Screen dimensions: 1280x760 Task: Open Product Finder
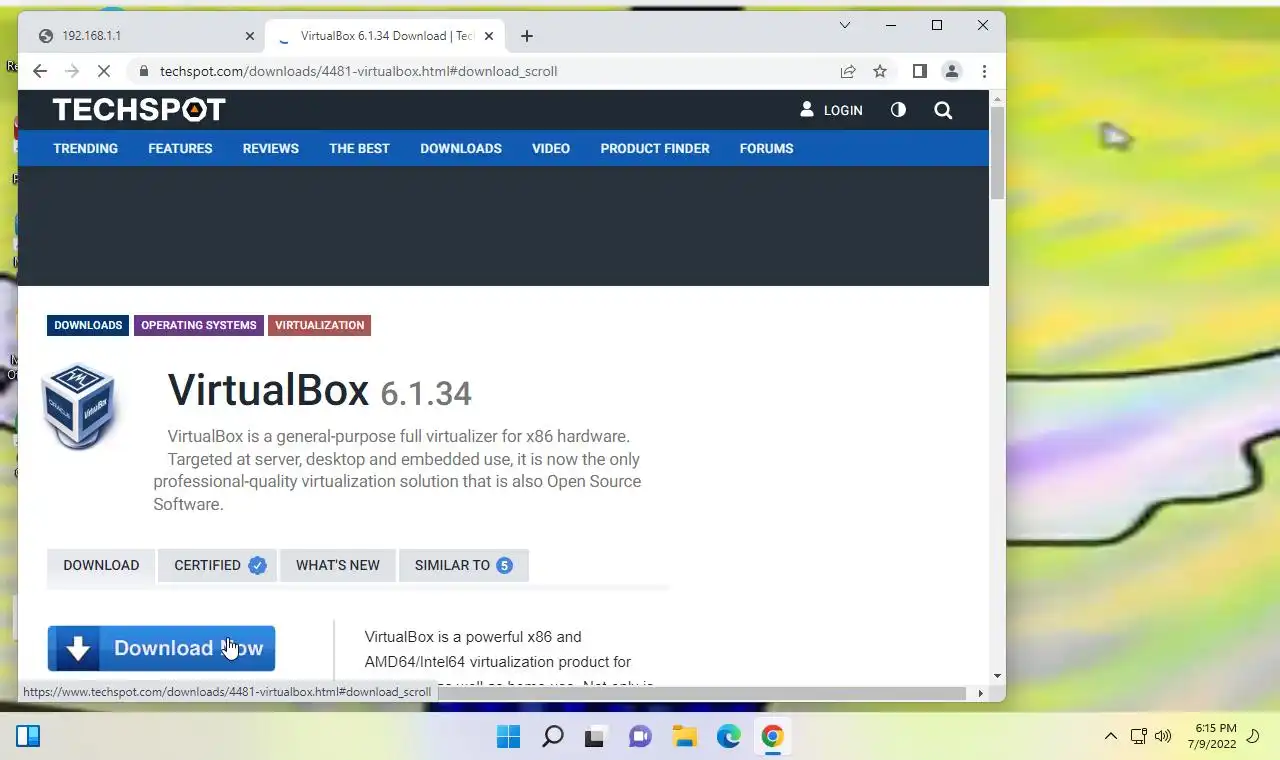655,148
